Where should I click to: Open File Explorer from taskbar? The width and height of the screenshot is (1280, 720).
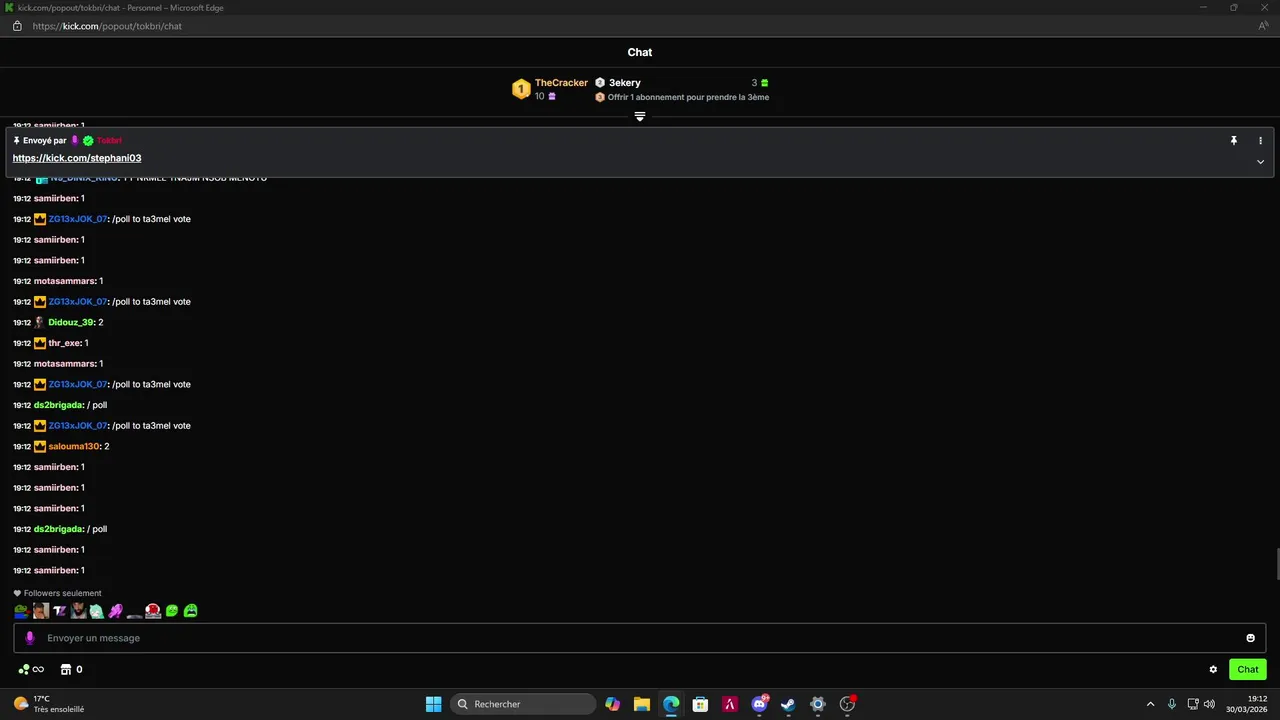(x=642, y=704)
